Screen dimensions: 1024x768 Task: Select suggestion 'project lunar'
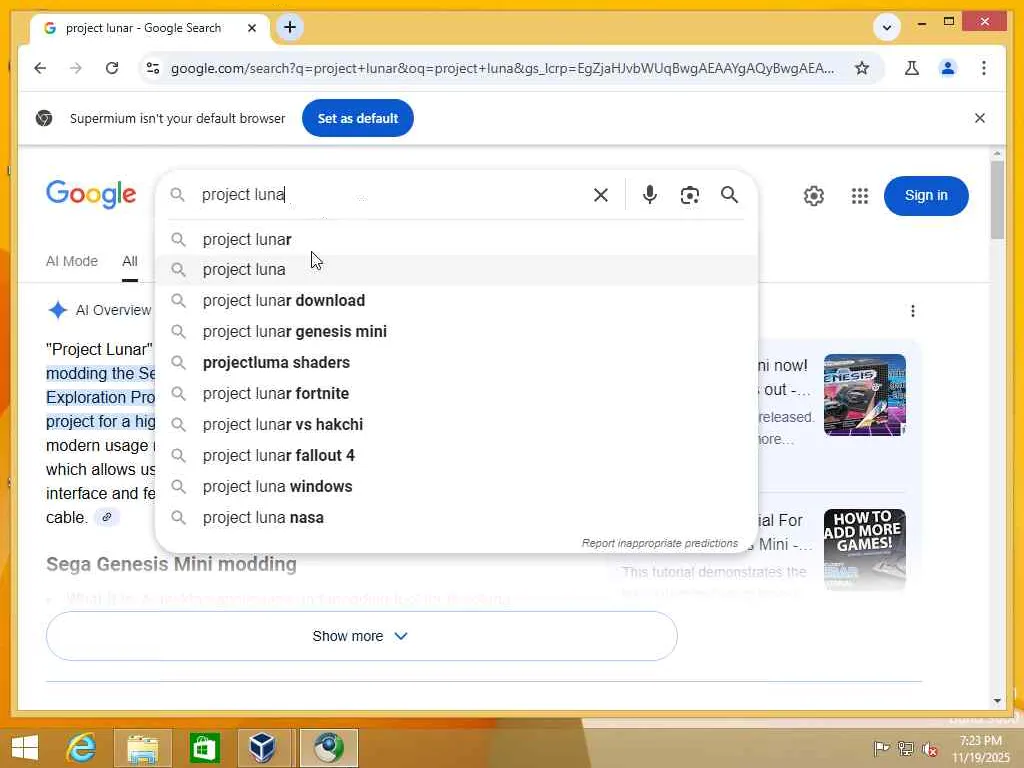click(x=456, y=240)
